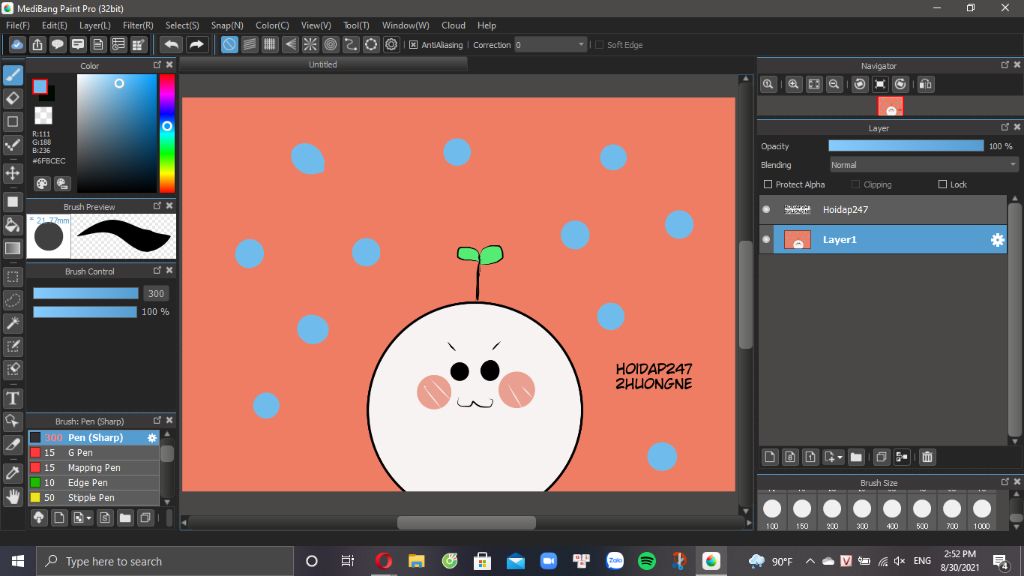Enable the Protect Alpha checkbox
Image resolution: width=1024 pixels, height=576 pixels.
pos(768,185)
